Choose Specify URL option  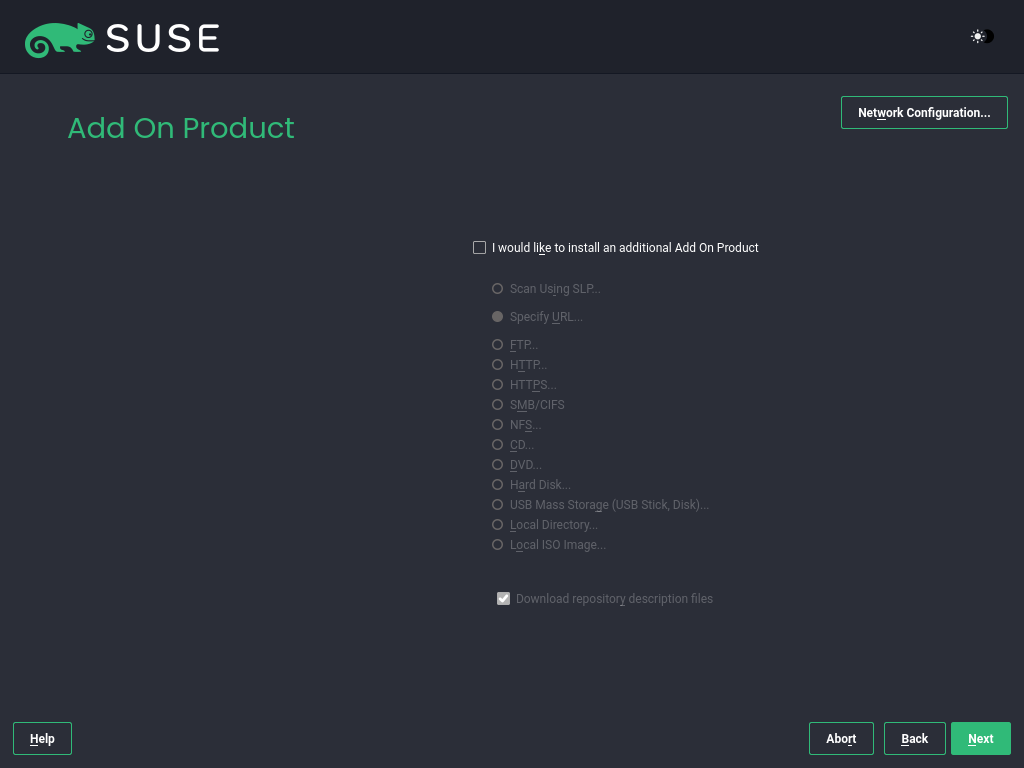tap(497, 316)
